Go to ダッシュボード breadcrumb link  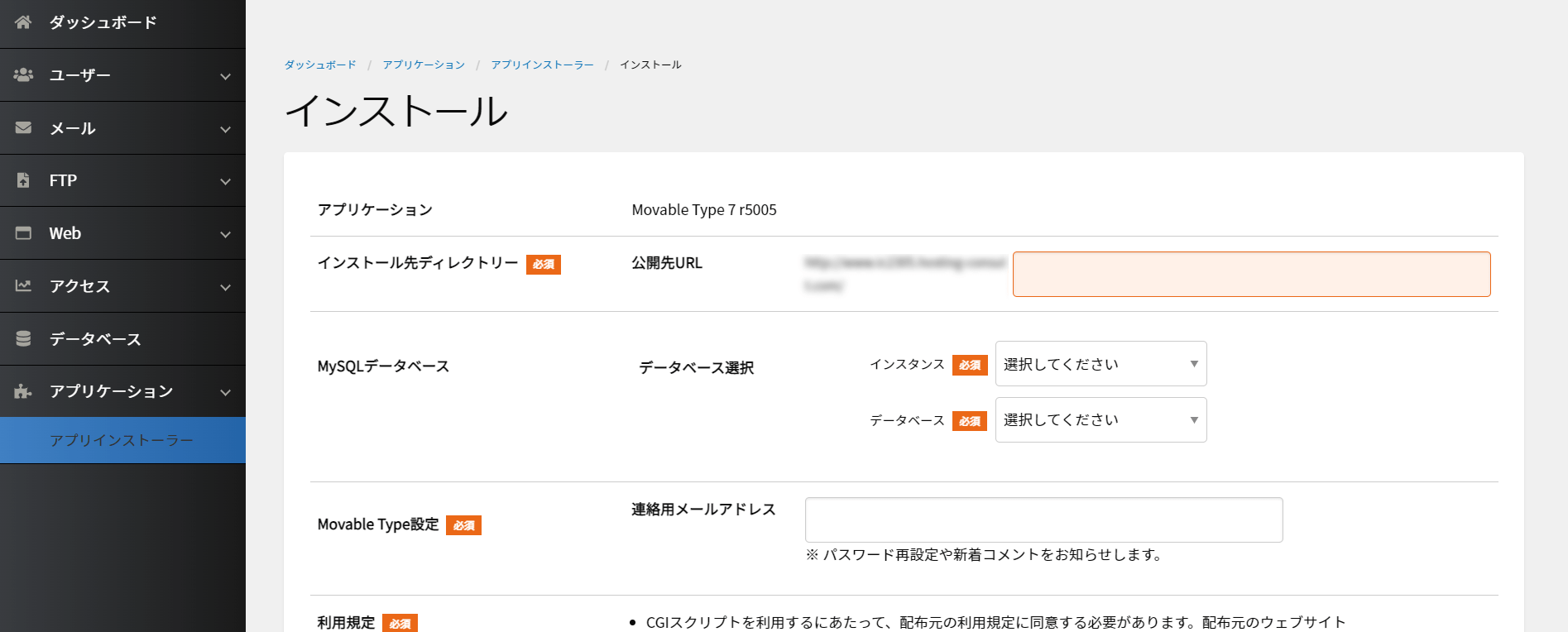320,65
